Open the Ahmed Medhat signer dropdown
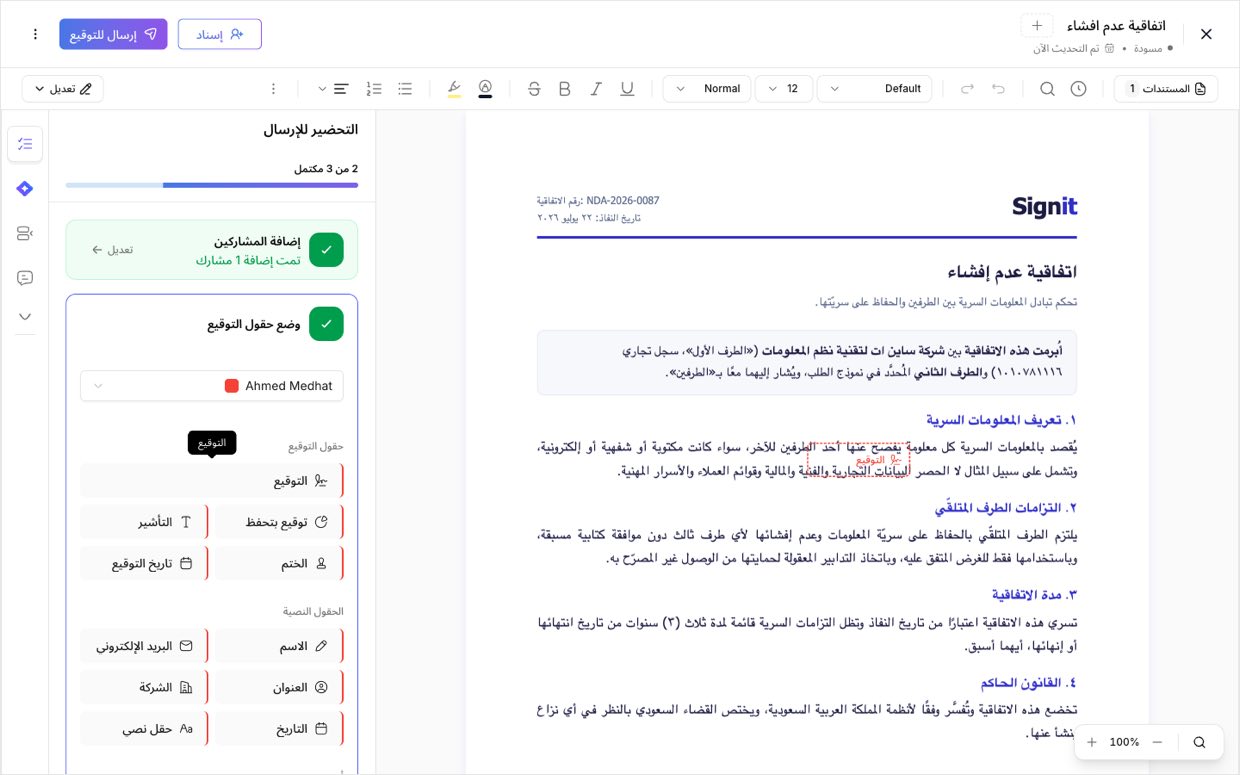Image resolution: width=1240 pixels, height=775 pixels. [x=212, y=386]
